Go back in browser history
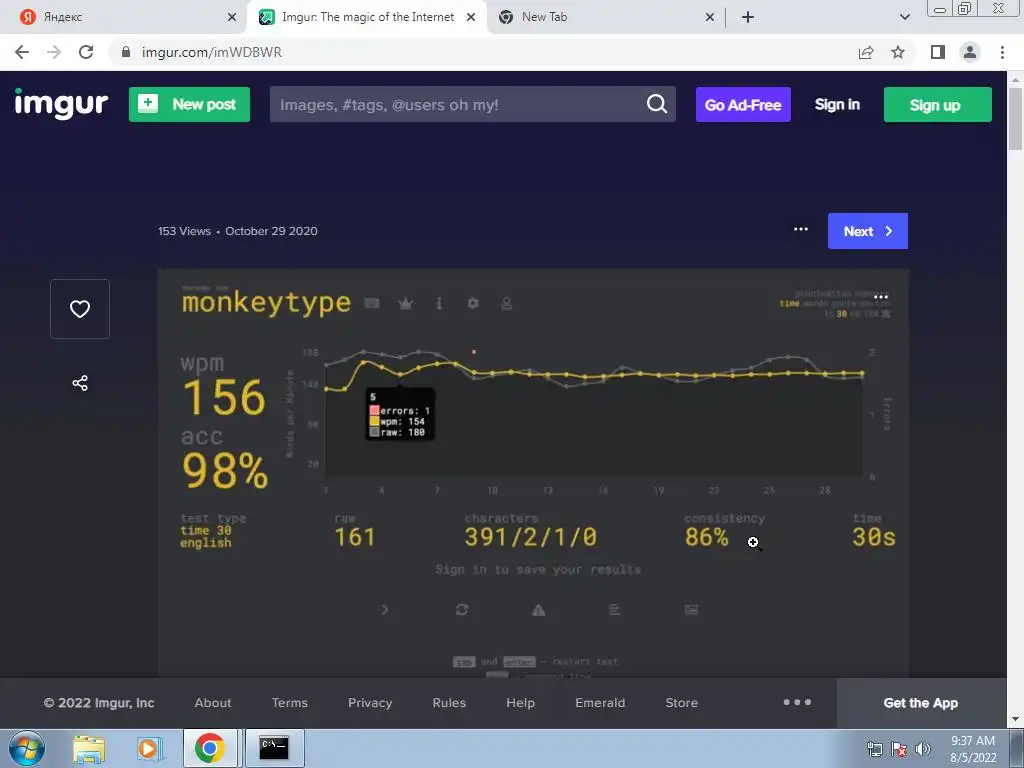Screen dimensions: 1024x768 coord(22,52)
